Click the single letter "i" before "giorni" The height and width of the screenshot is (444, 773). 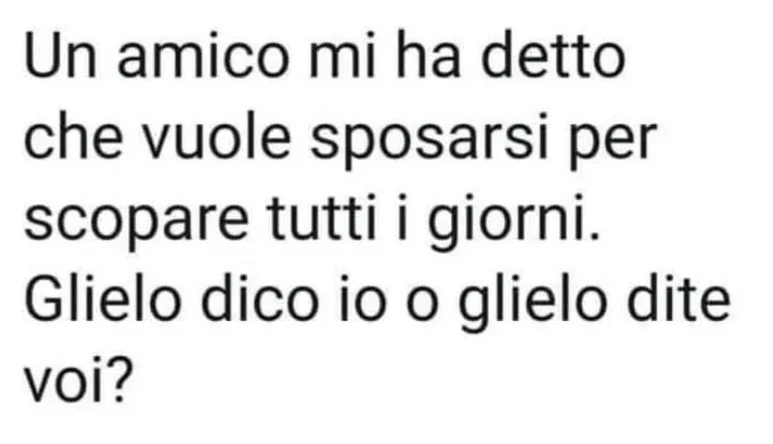pos(402,219)
